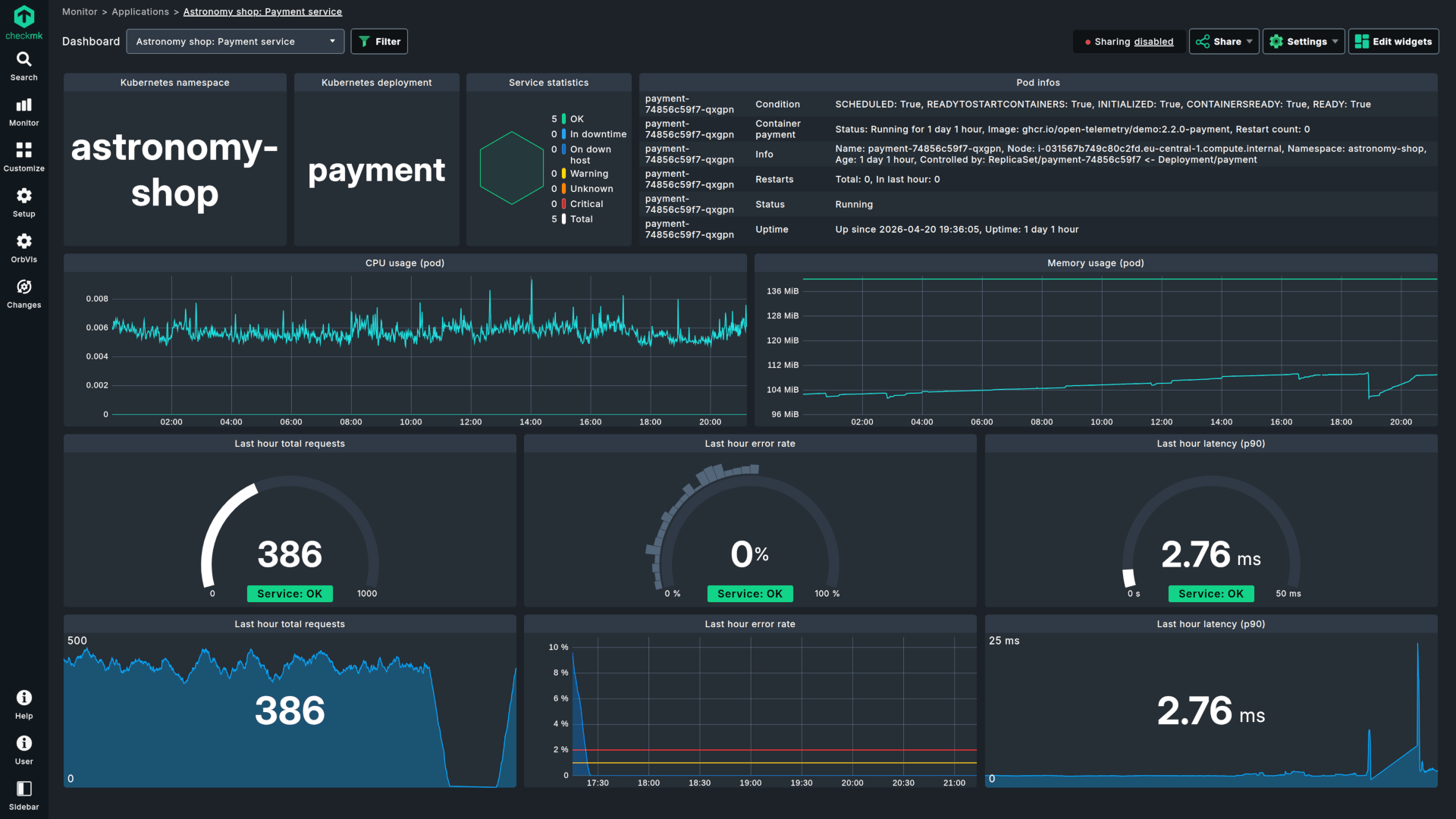Click the Applications breadcrumb item
This screenshot has height=819, width=1456.
point(140,11)
